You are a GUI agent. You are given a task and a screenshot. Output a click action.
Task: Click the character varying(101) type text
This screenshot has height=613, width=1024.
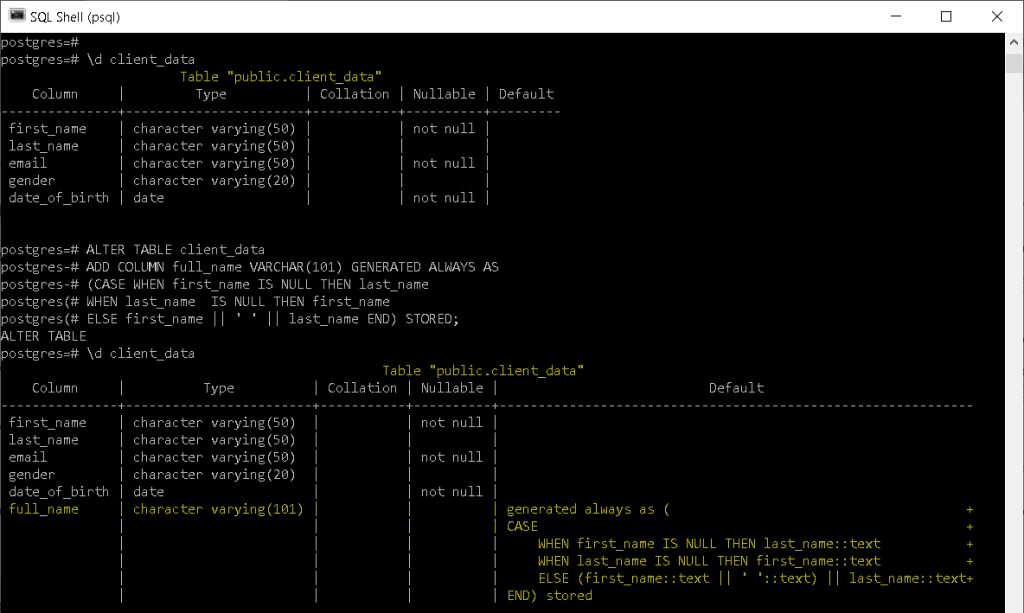219,508
